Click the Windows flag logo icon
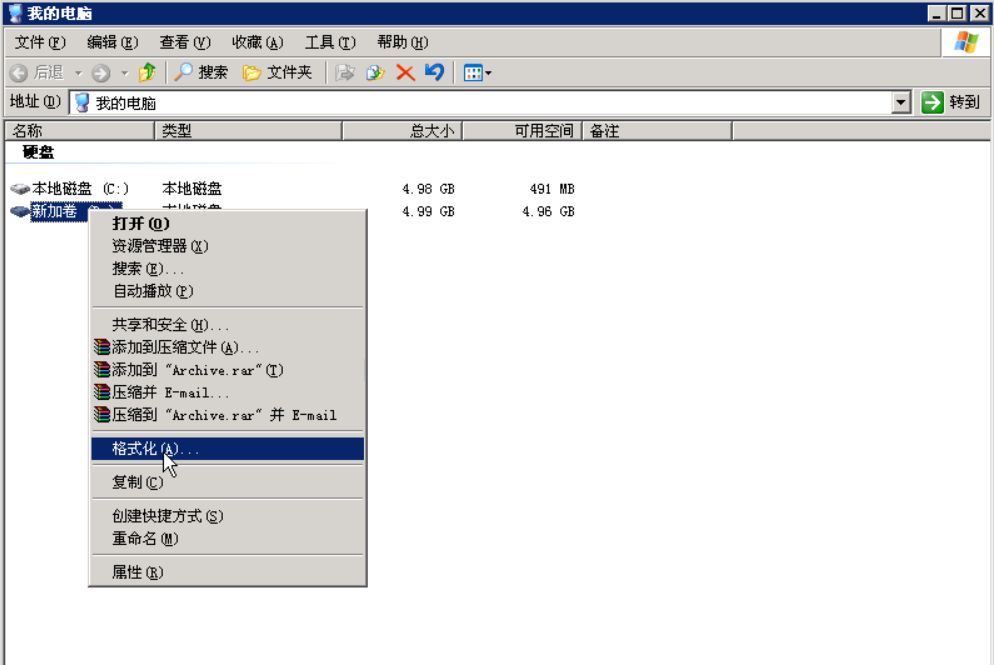Viewport: 994px width, 665px height. tap(966, 42)
